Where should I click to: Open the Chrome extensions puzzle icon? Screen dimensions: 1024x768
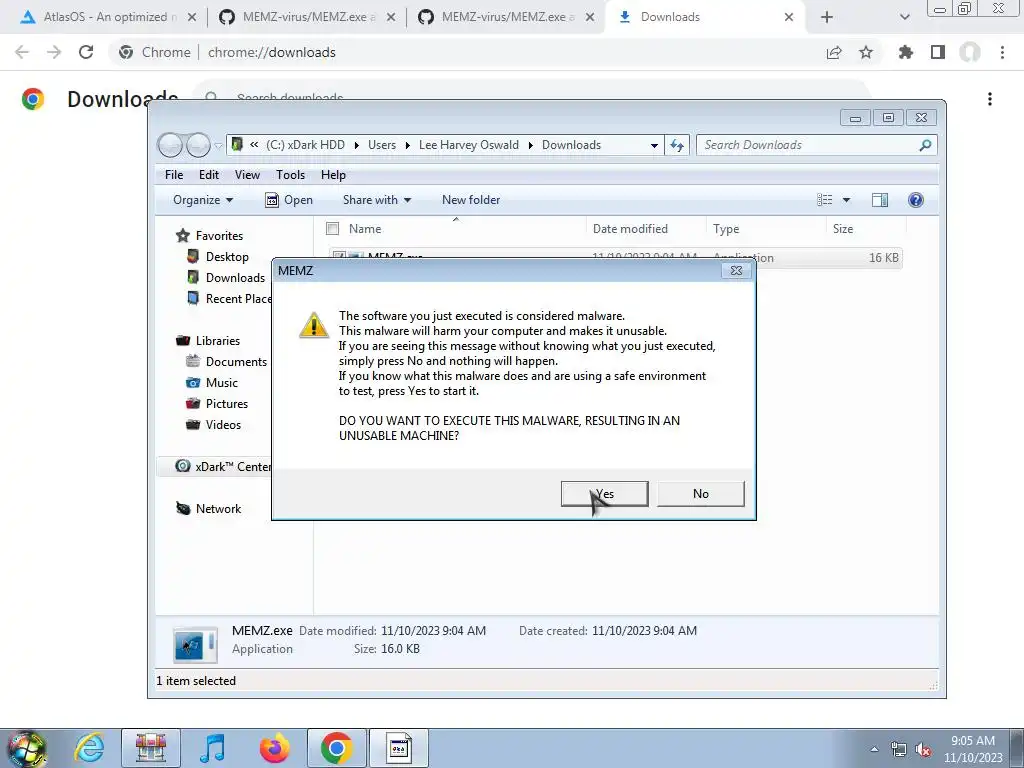click(x=905, y=52)
